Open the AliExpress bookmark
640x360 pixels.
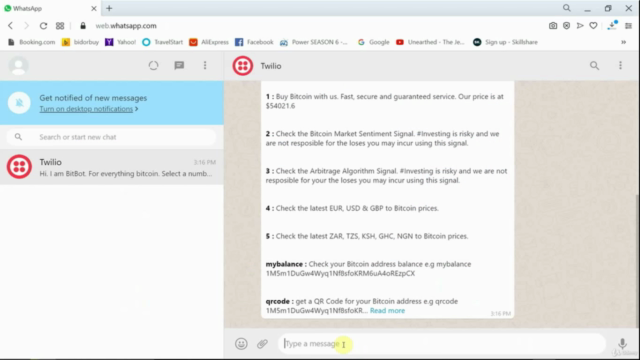(209, 42)
